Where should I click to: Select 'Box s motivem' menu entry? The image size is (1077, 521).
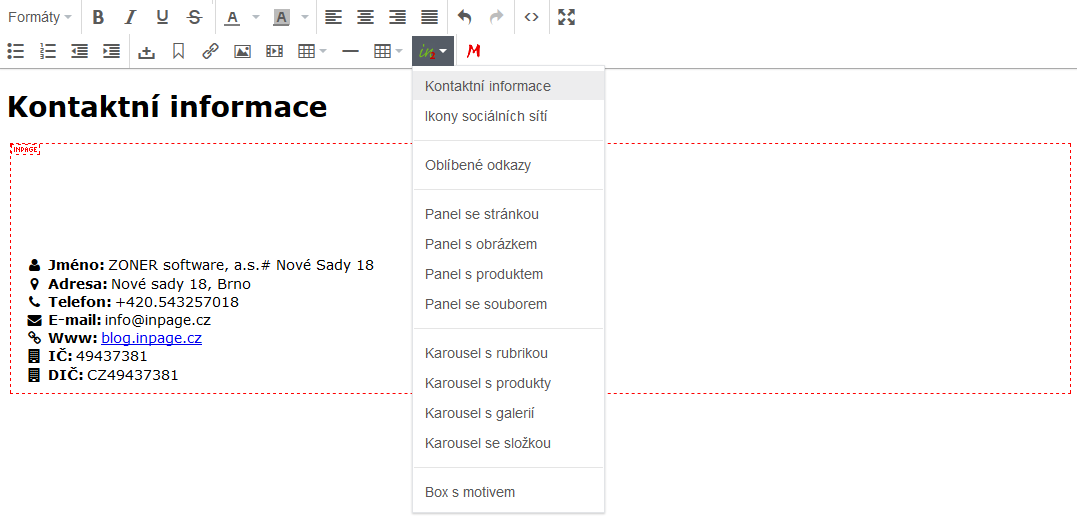[x=469, y=492]
